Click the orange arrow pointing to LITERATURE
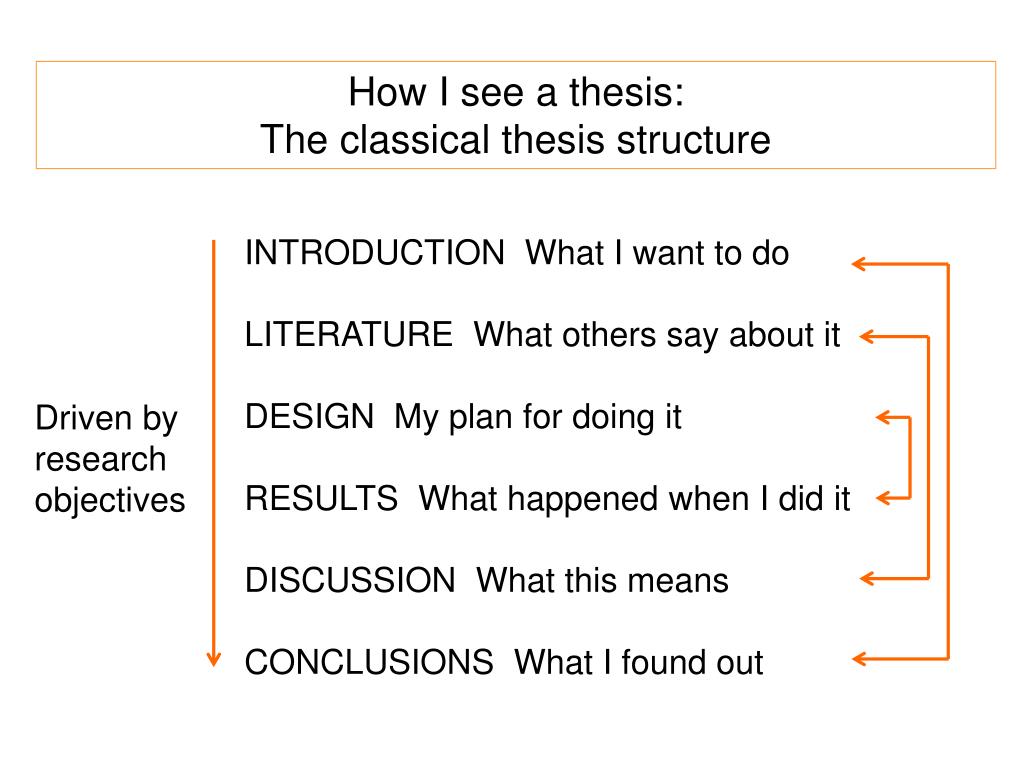 coord(869,337)
